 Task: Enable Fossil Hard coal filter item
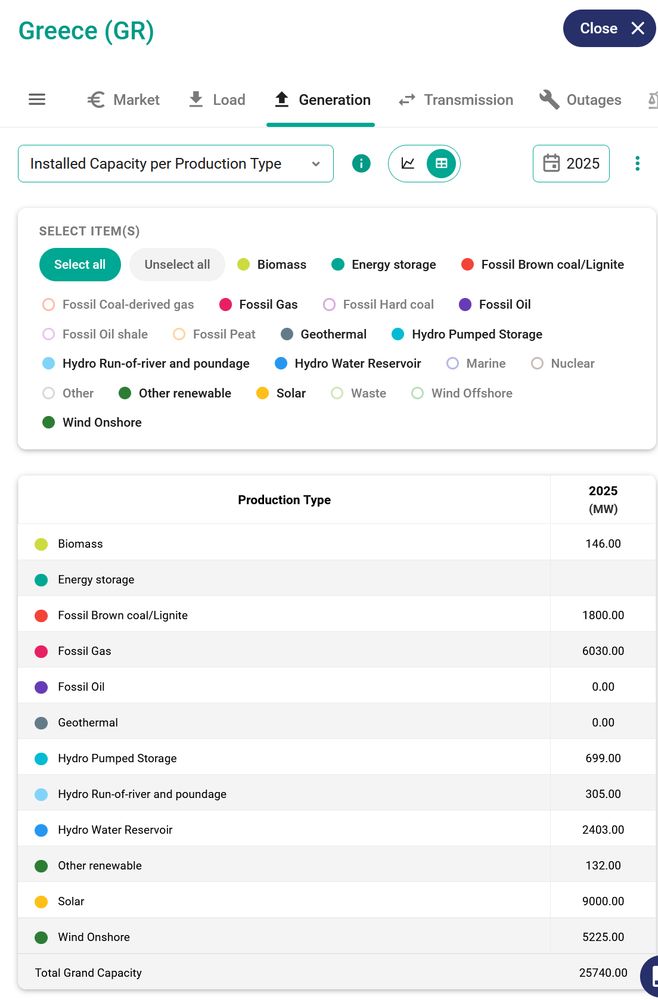tap(378, 305)
